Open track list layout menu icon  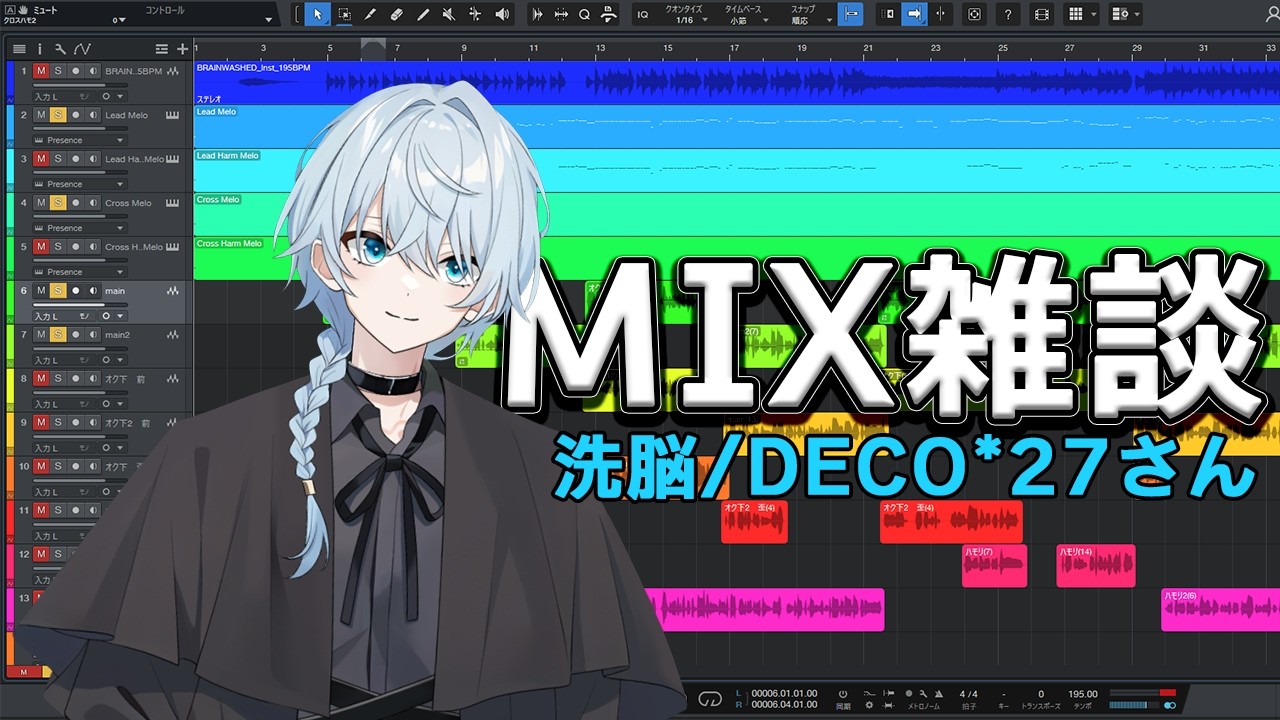(161, 48)
